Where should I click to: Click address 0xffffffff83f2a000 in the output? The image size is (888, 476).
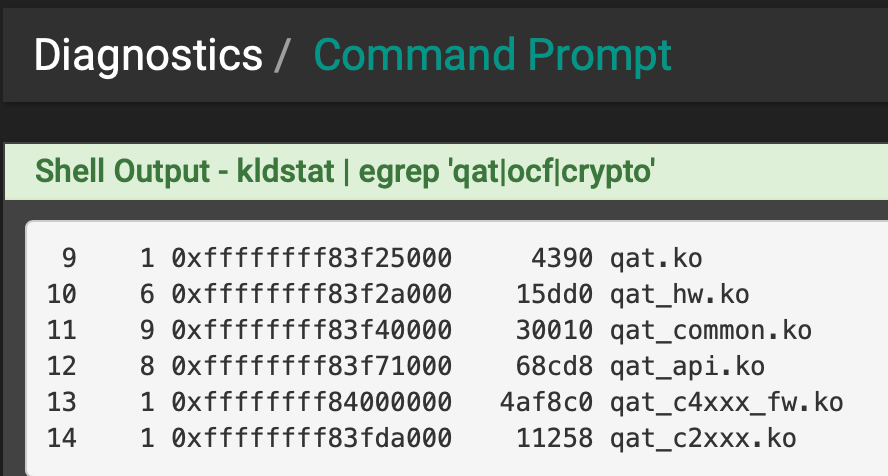[x=311, y=294]
